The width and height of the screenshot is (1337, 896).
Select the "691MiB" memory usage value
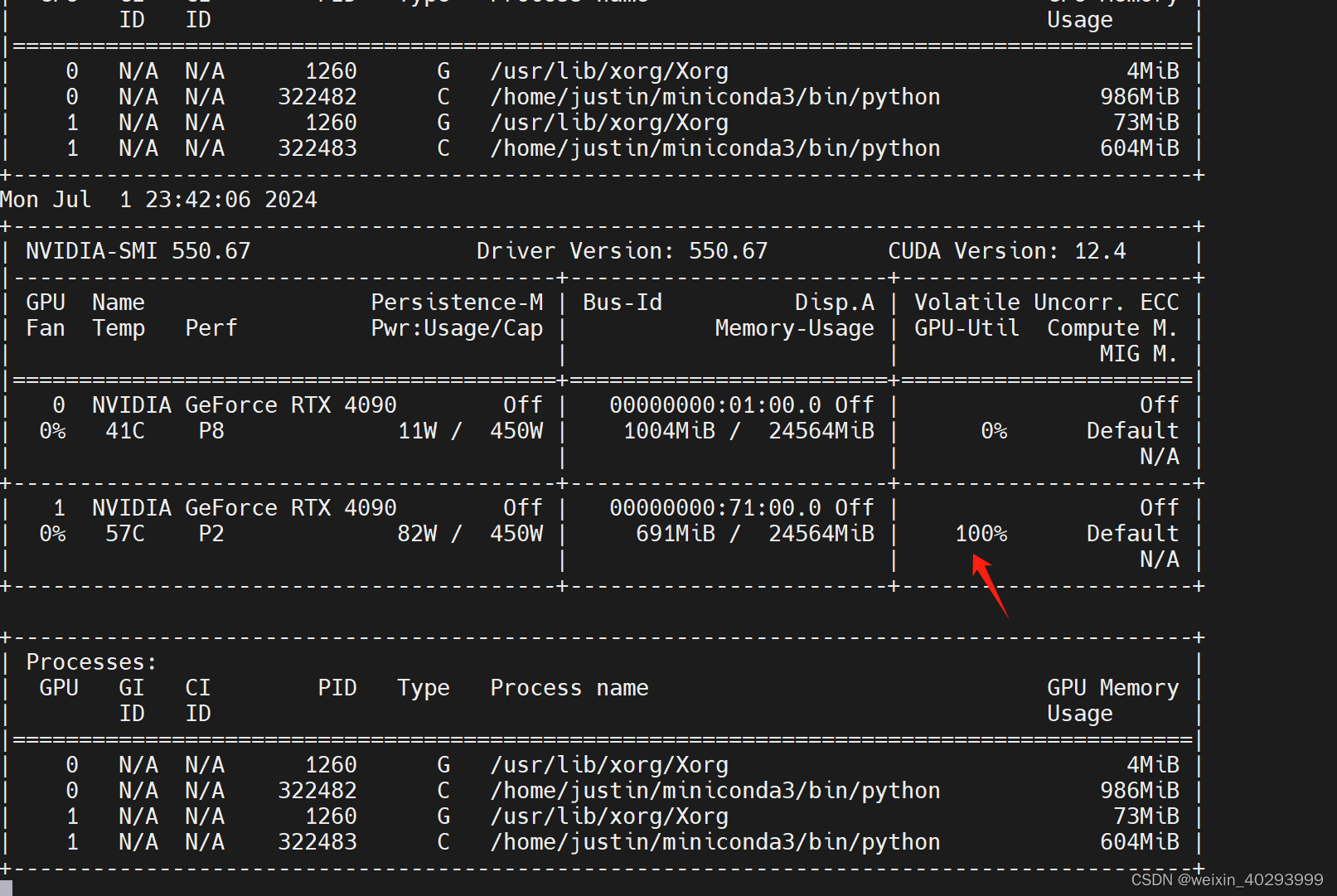[676, 534]
